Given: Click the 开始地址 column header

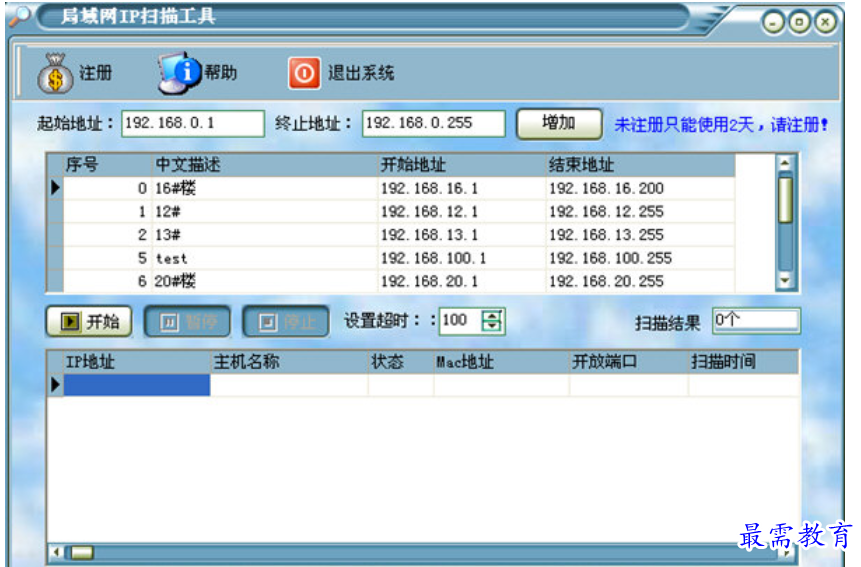Looking at the screenshot, I should tap(462, 165).
